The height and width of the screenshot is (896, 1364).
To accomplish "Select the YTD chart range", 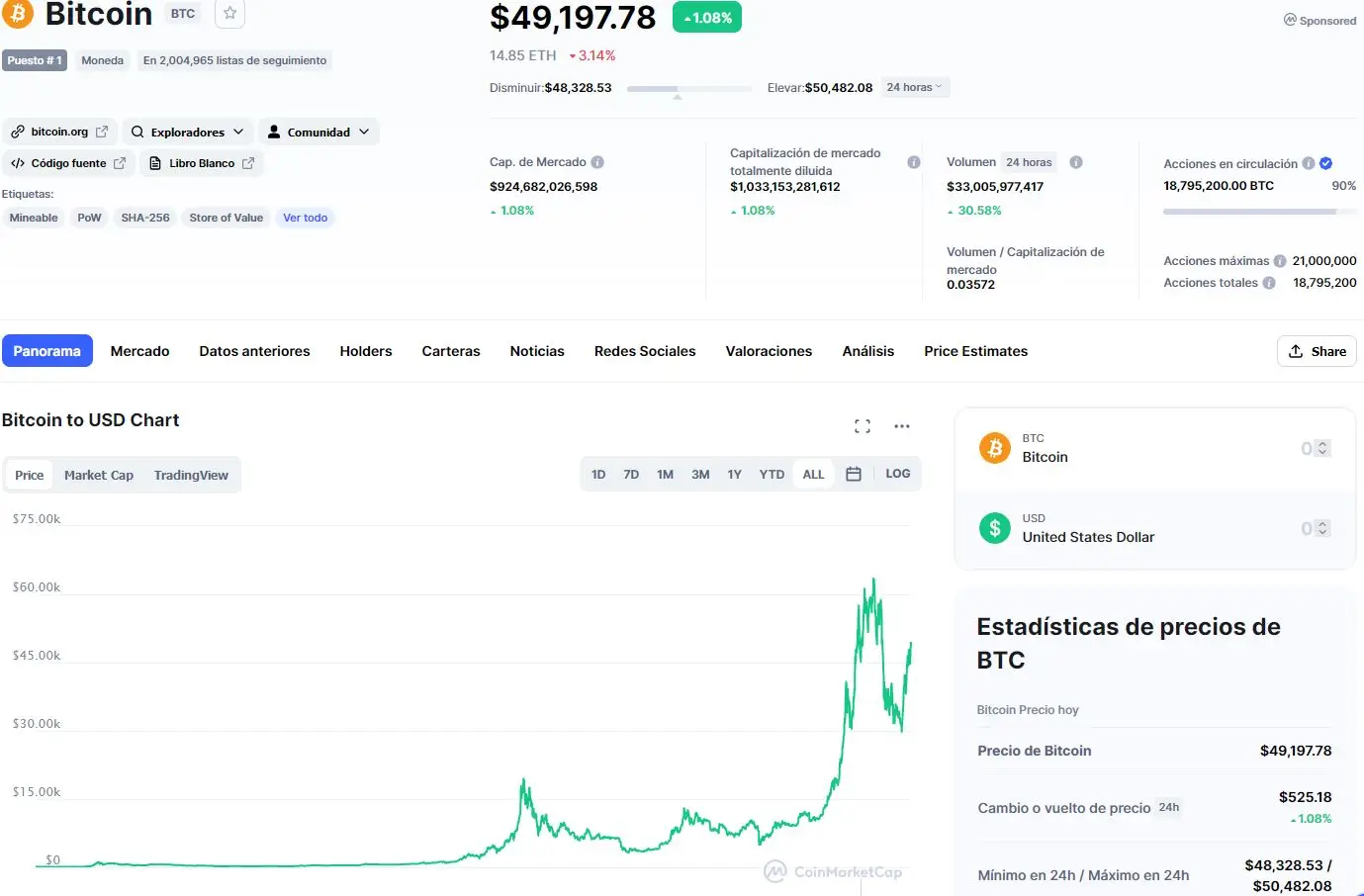I will tap(772, 475).
